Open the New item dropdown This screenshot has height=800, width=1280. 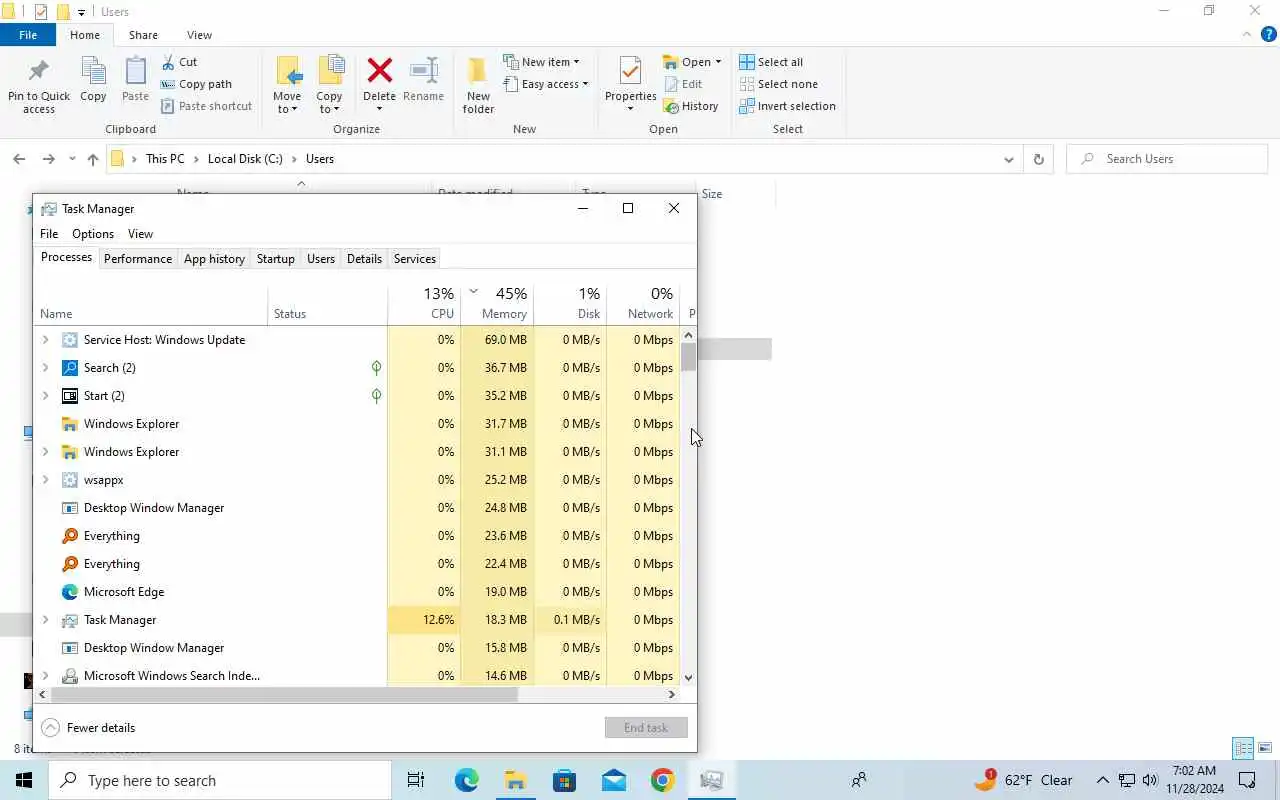541,62
